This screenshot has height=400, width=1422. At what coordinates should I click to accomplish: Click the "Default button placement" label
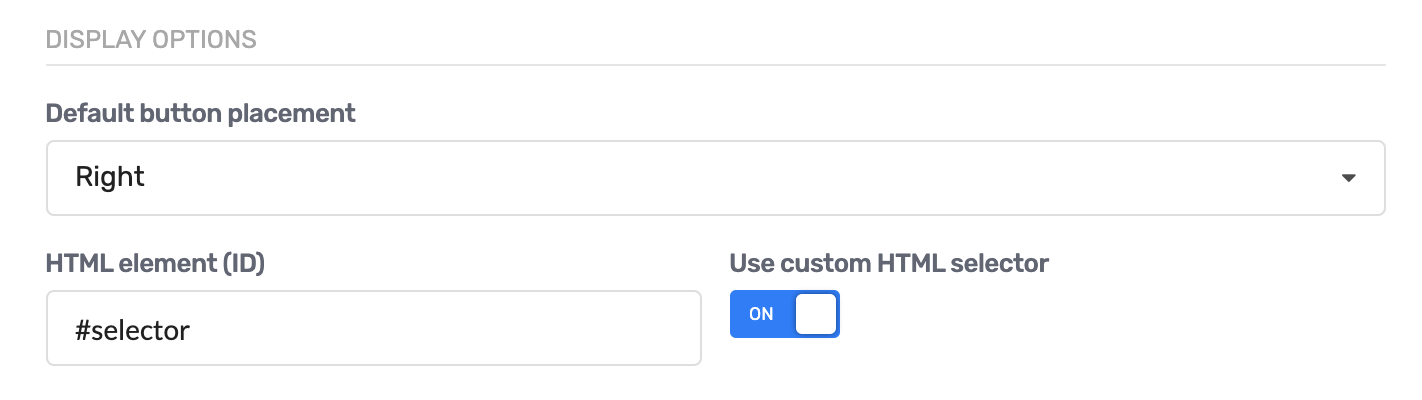[200, 113]
